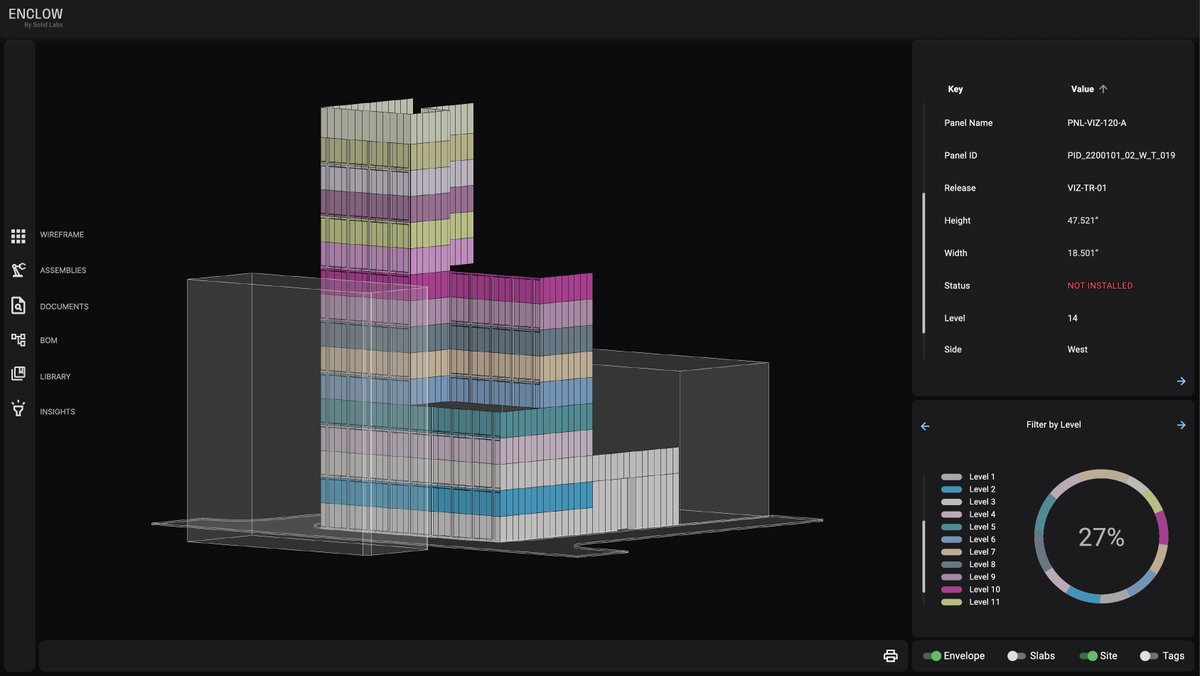Click the Insights lightbulb icon
1200x676 pixels.
tap(18, 409)
